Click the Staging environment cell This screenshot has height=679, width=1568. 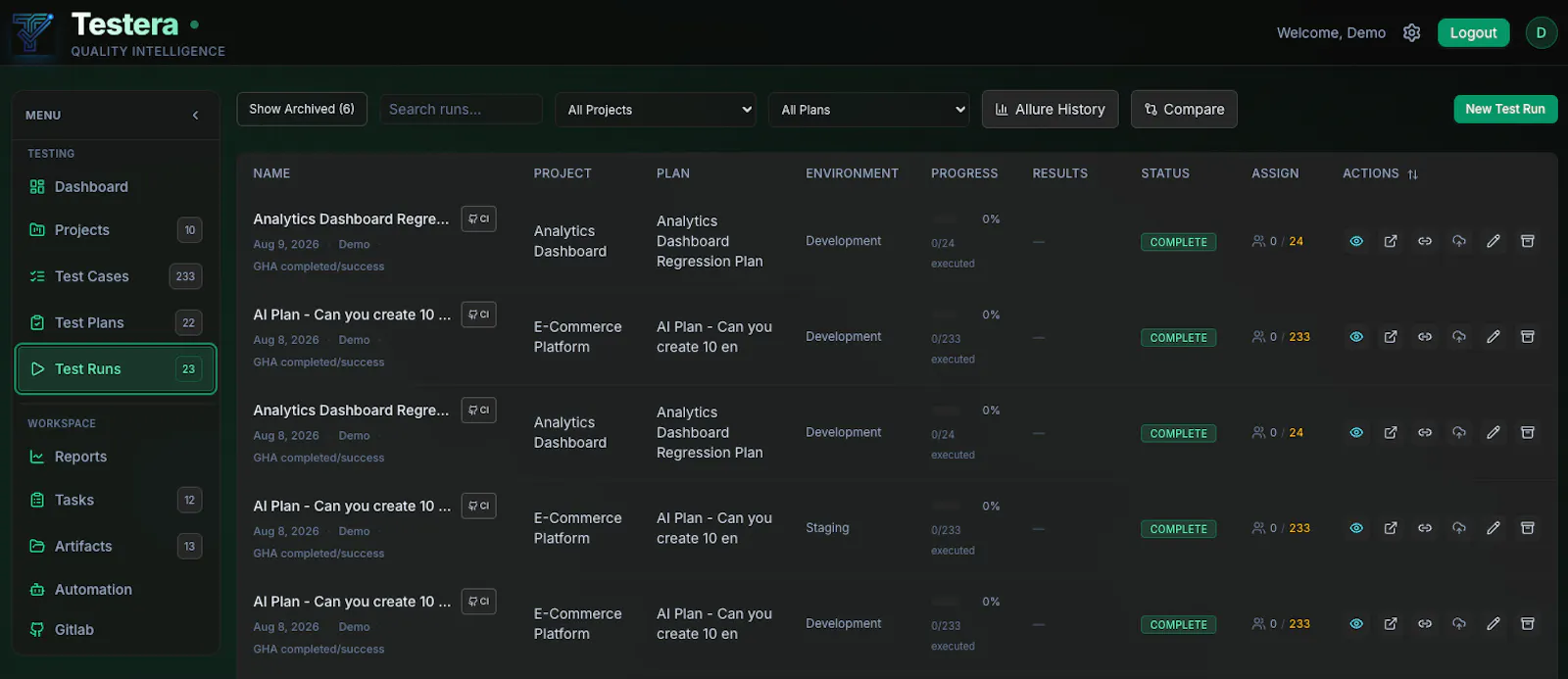click(x=827, y=528)
